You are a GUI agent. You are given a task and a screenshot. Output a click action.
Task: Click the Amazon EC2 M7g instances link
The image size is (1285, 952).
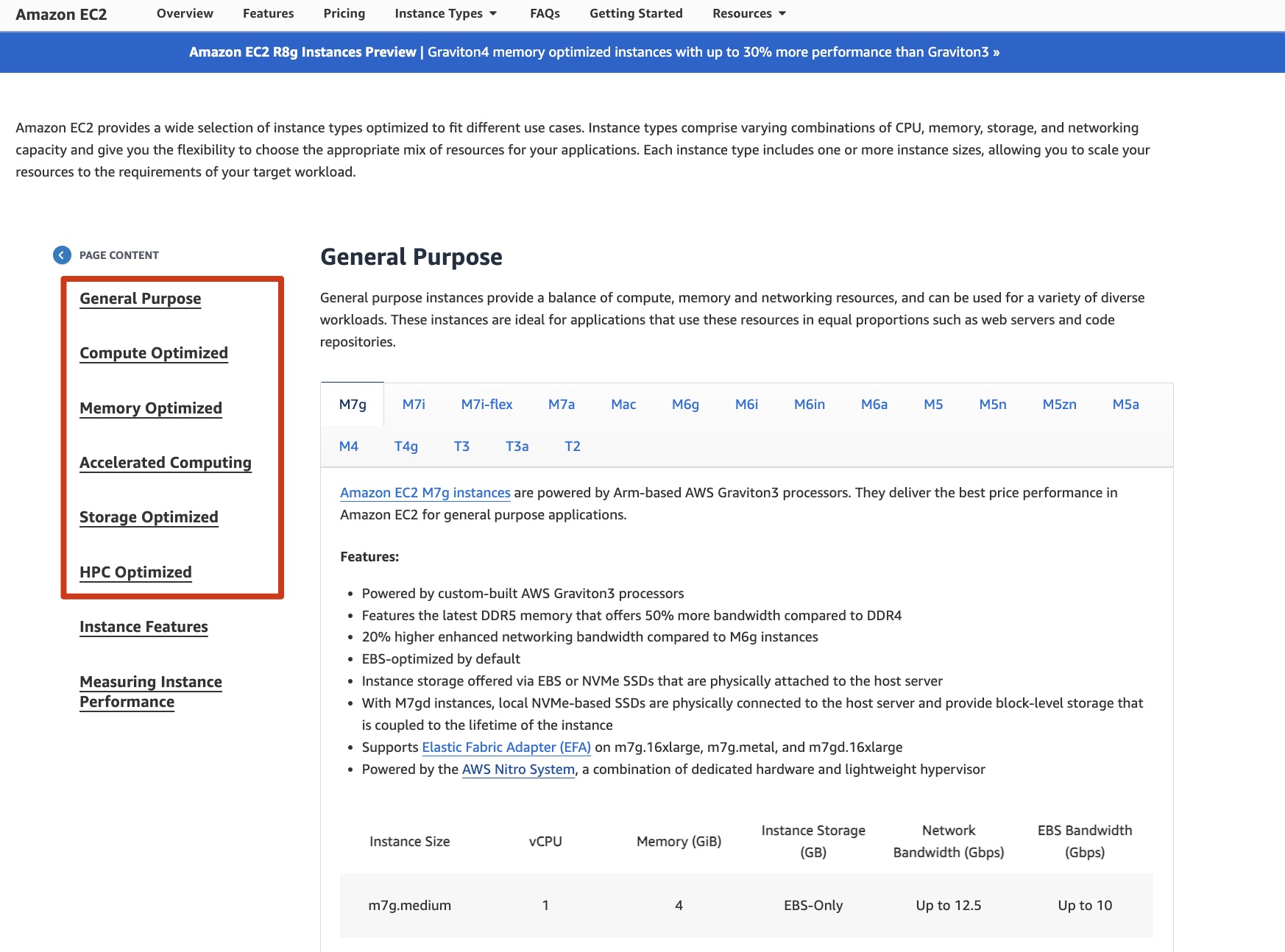coord(425,493)
